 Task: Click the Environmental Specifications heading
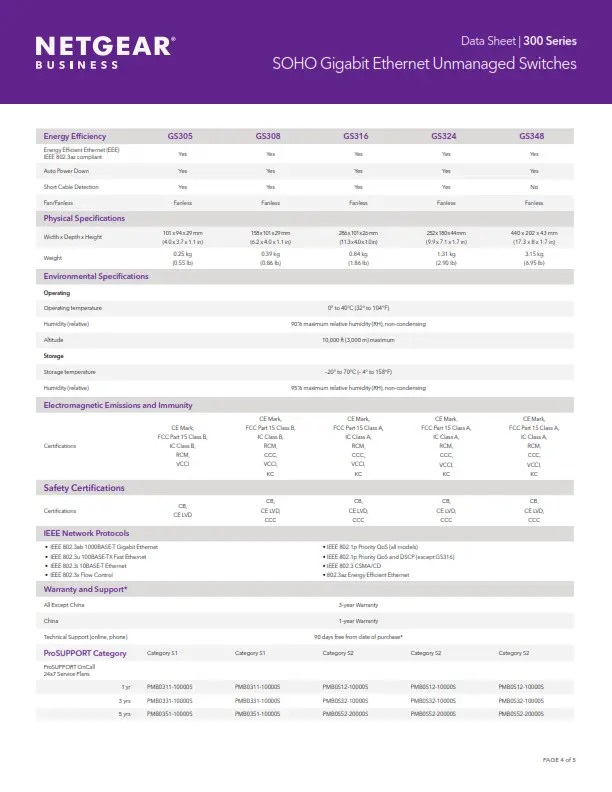tap(96, 276)
